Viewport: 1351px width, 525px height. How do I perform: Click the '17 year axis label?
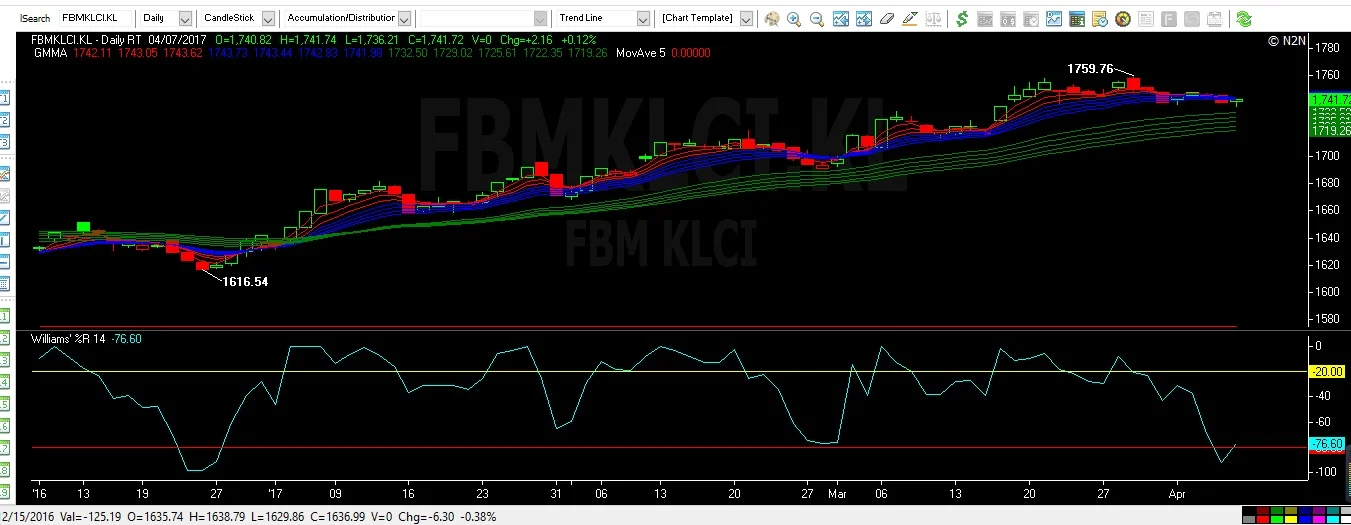[x=276, y=493]
